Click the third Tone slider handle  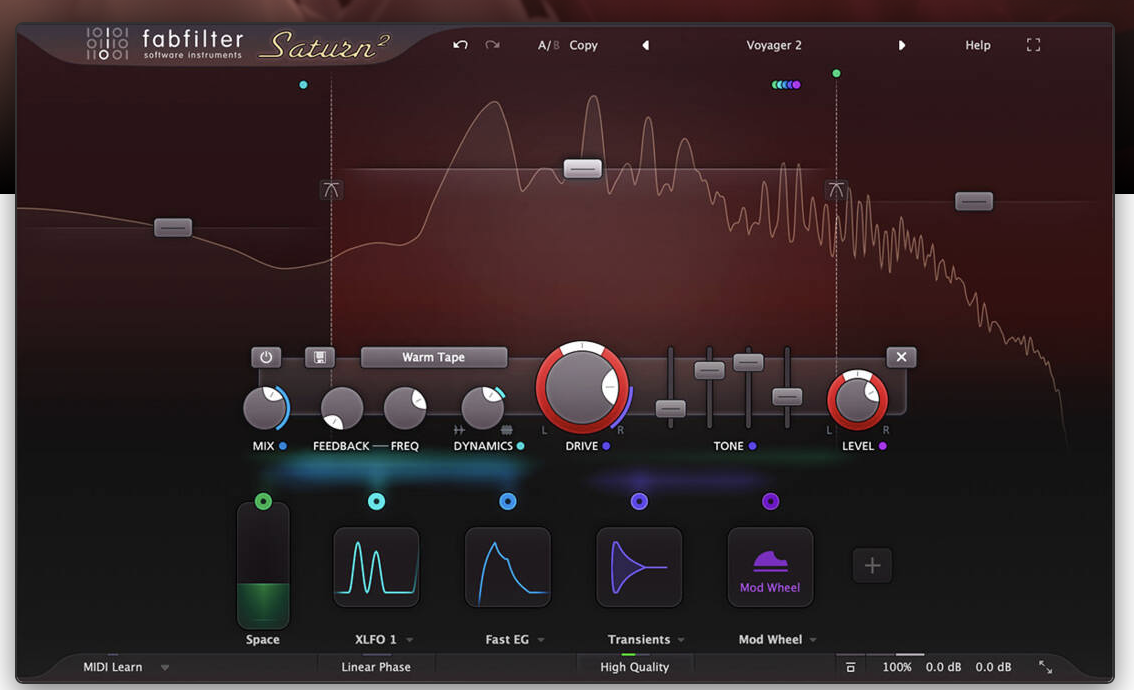pos(749,362)
